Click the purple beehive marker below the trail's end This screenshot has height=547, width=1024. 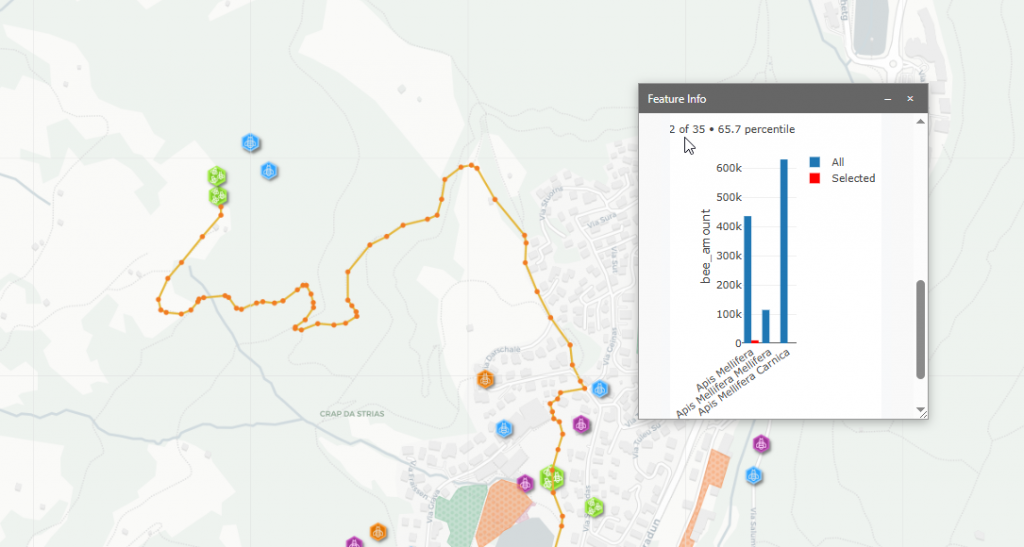click(x=580, y=425)
